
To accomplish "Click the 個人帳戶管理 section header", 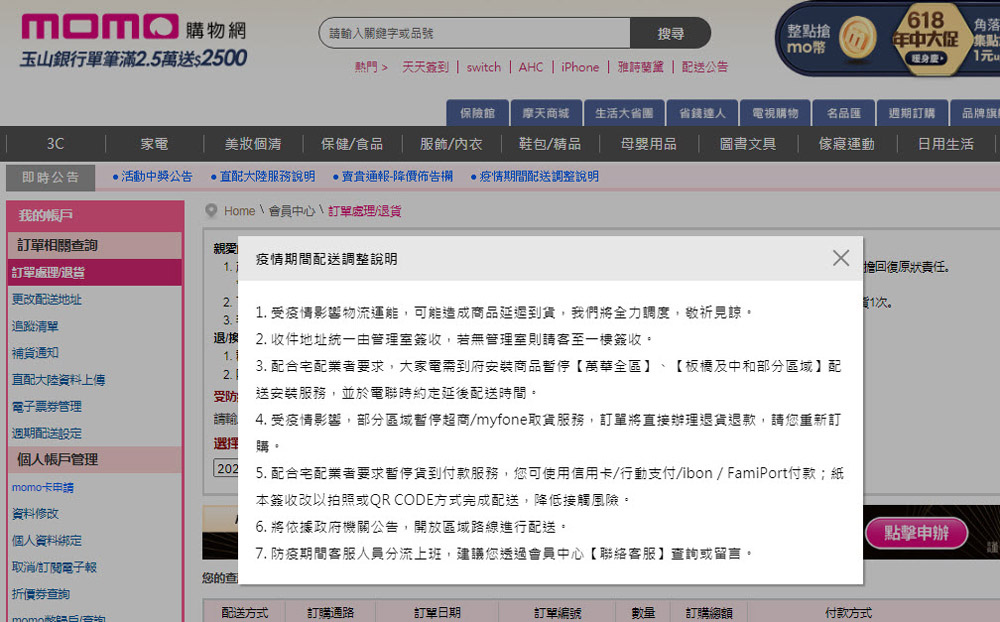I will click(94, 459).
